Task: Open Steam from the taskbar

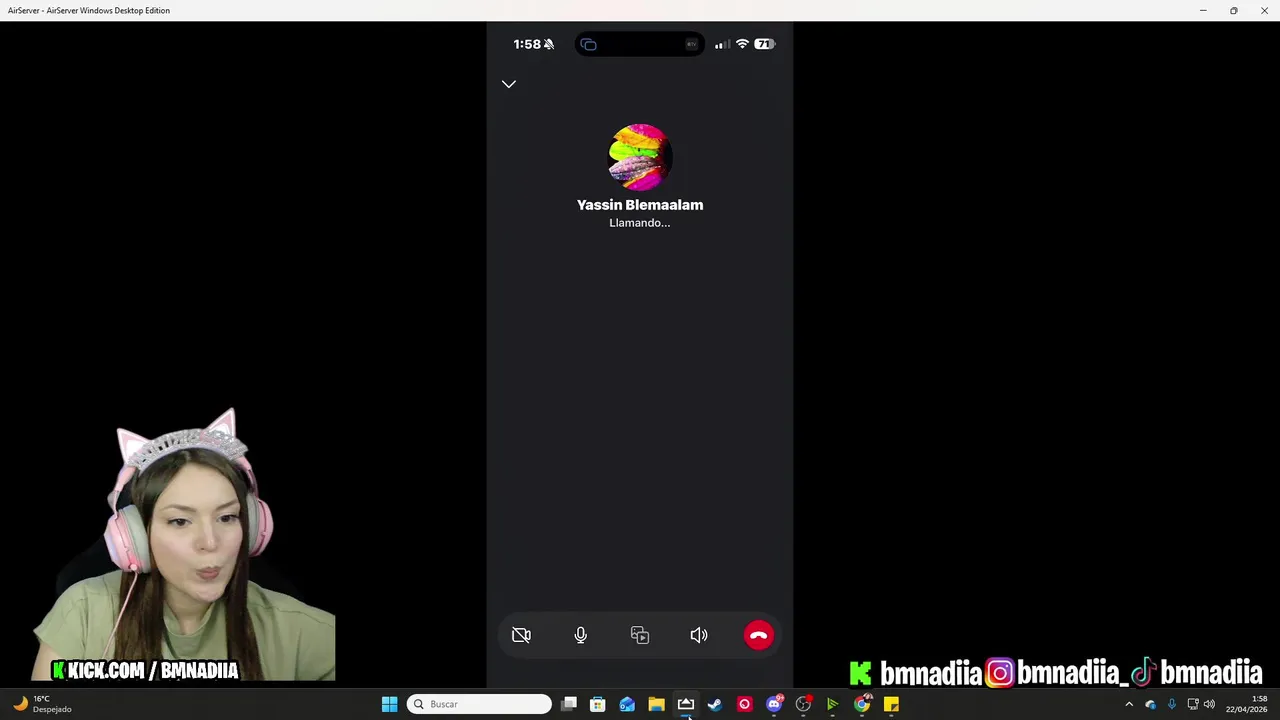Action: pos(715,704)
